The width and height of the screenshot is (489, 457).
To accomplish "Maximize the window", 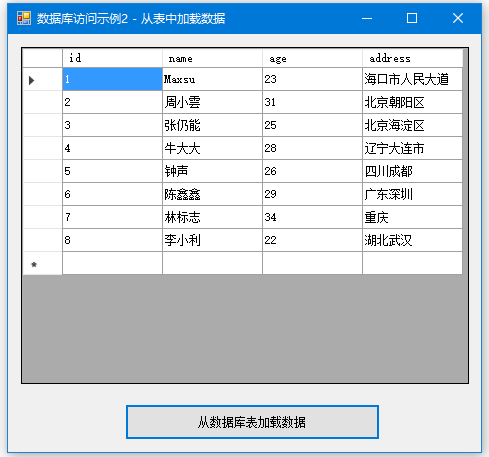I will (412, 18).
